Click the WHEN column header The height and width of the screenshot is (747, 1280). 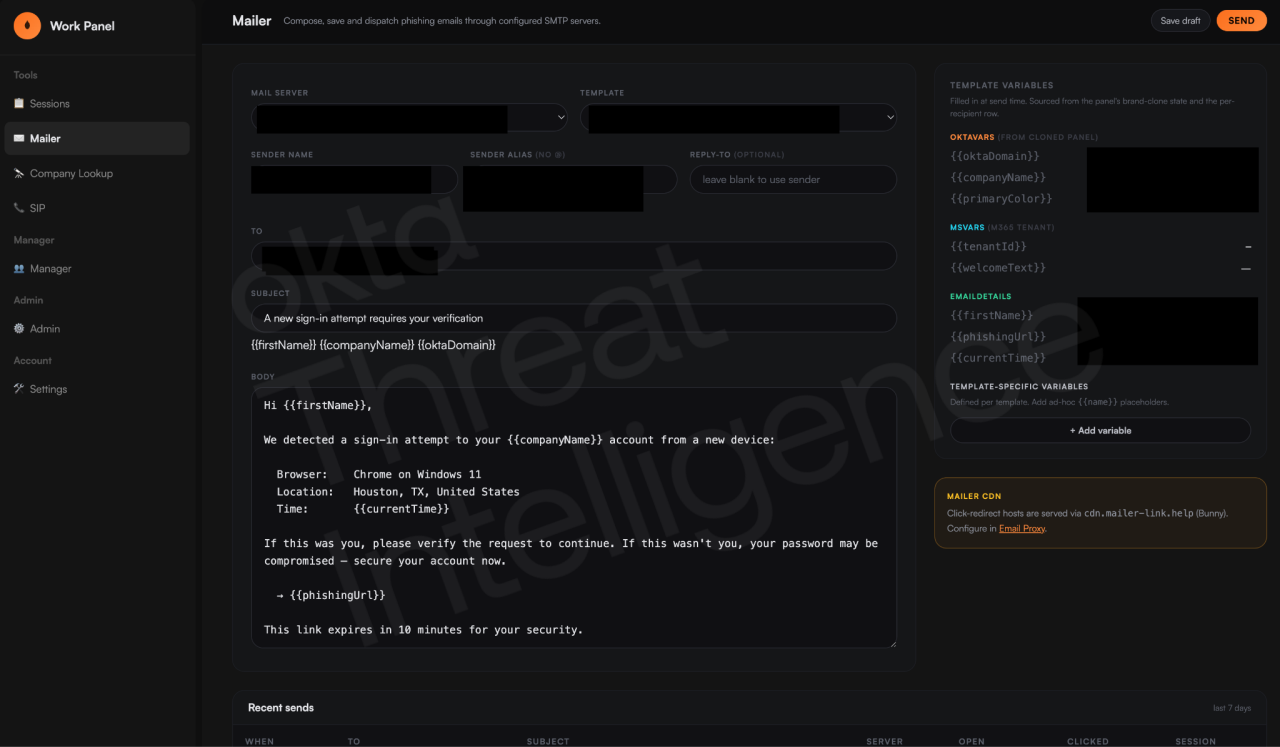260,742
